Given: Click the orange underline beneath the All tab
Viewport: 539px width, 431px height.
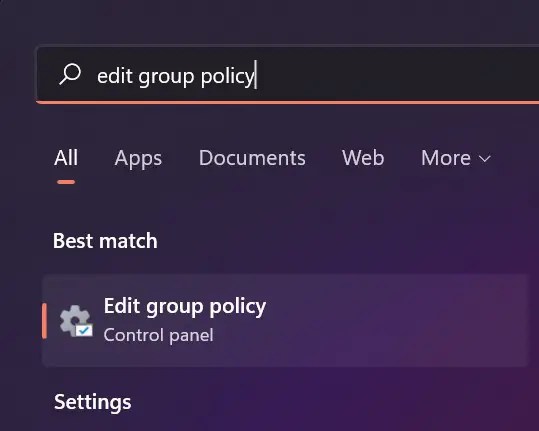Looking at the screenshot, I should point(66,182).
